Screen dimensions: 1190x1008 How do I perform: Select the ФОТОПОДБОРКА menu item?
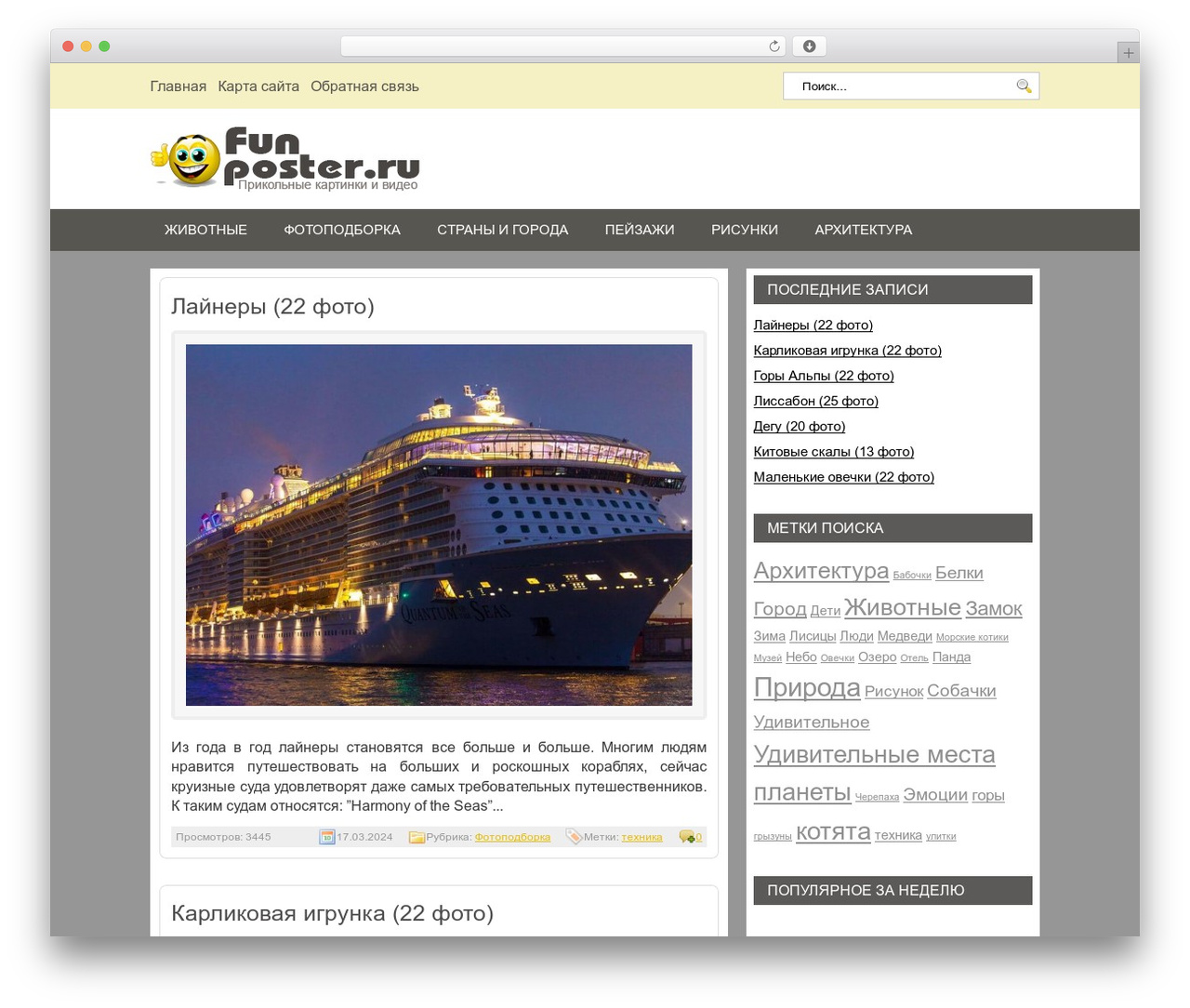coord(342,230)
